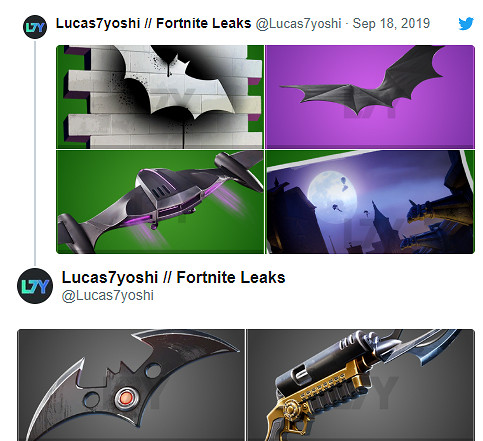
Task: View the Gotham moonlit loading screen image
Action: pos(370,202)
